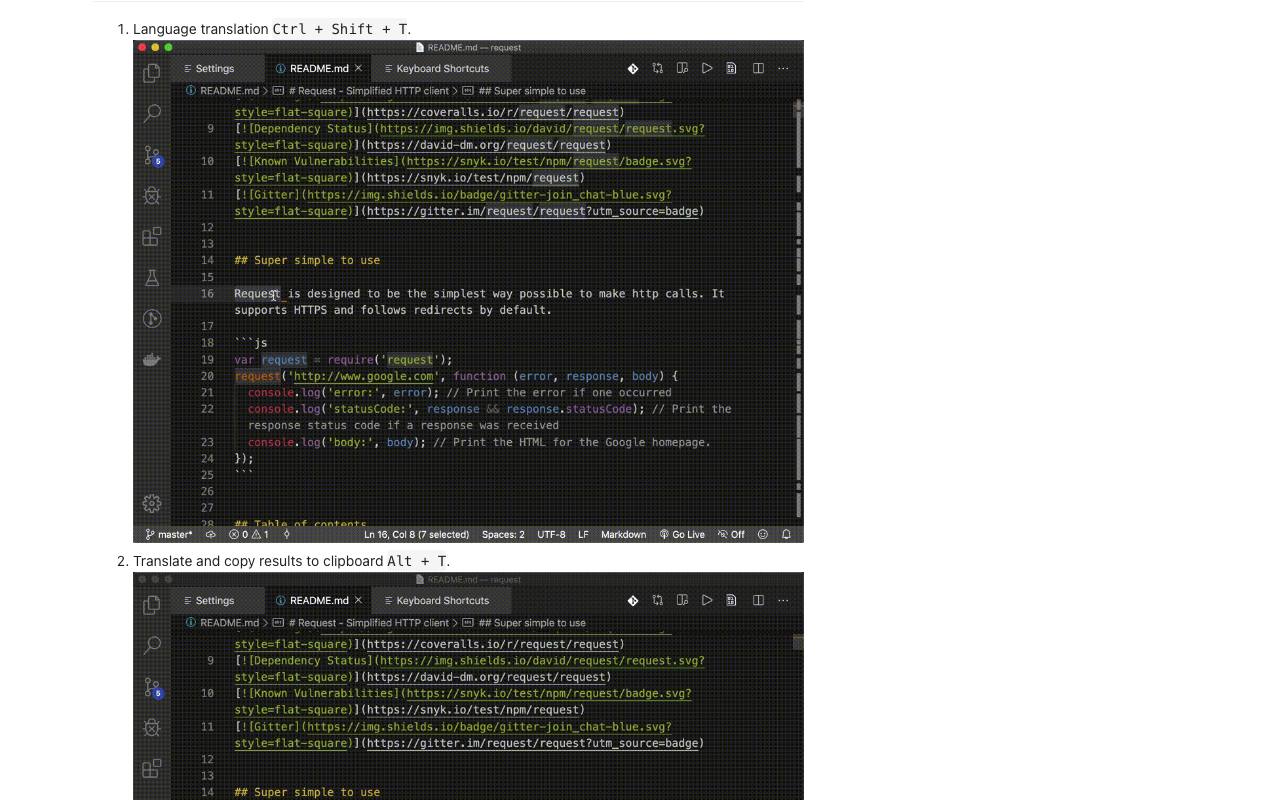Split the editor in Translate and copy screenshot
Viewport: 1280px width, 800px height.
pyautogui.click(x=758, y=600)
